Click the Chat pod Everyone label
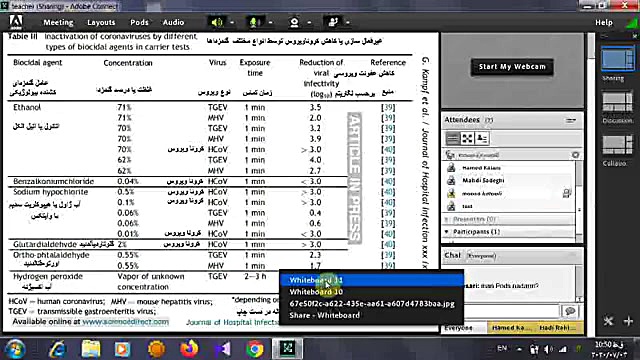Viewport: 640px width, 360px height. pos(481,256)
